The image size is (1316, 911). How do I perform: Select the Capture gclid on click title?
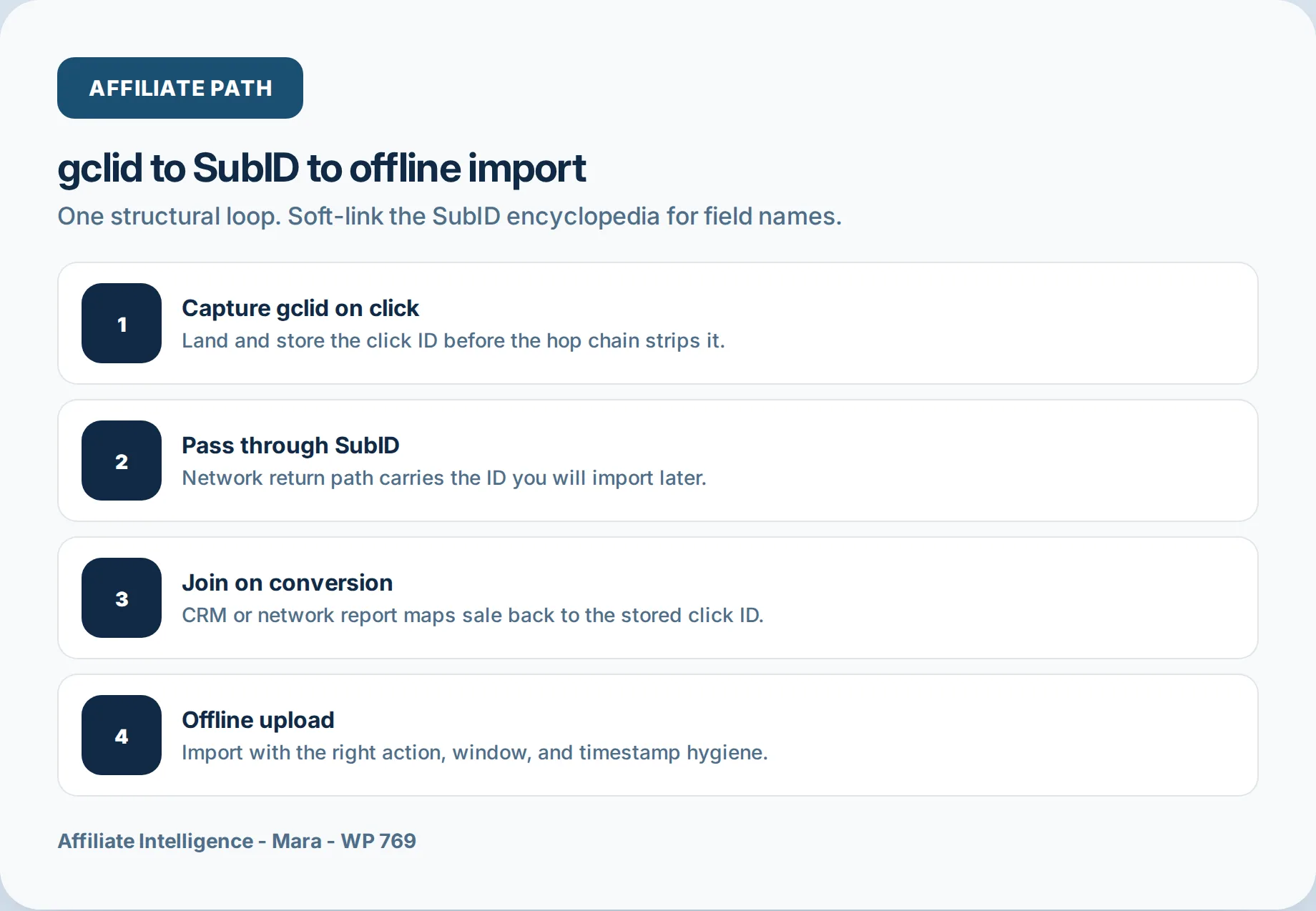[300, 308]
